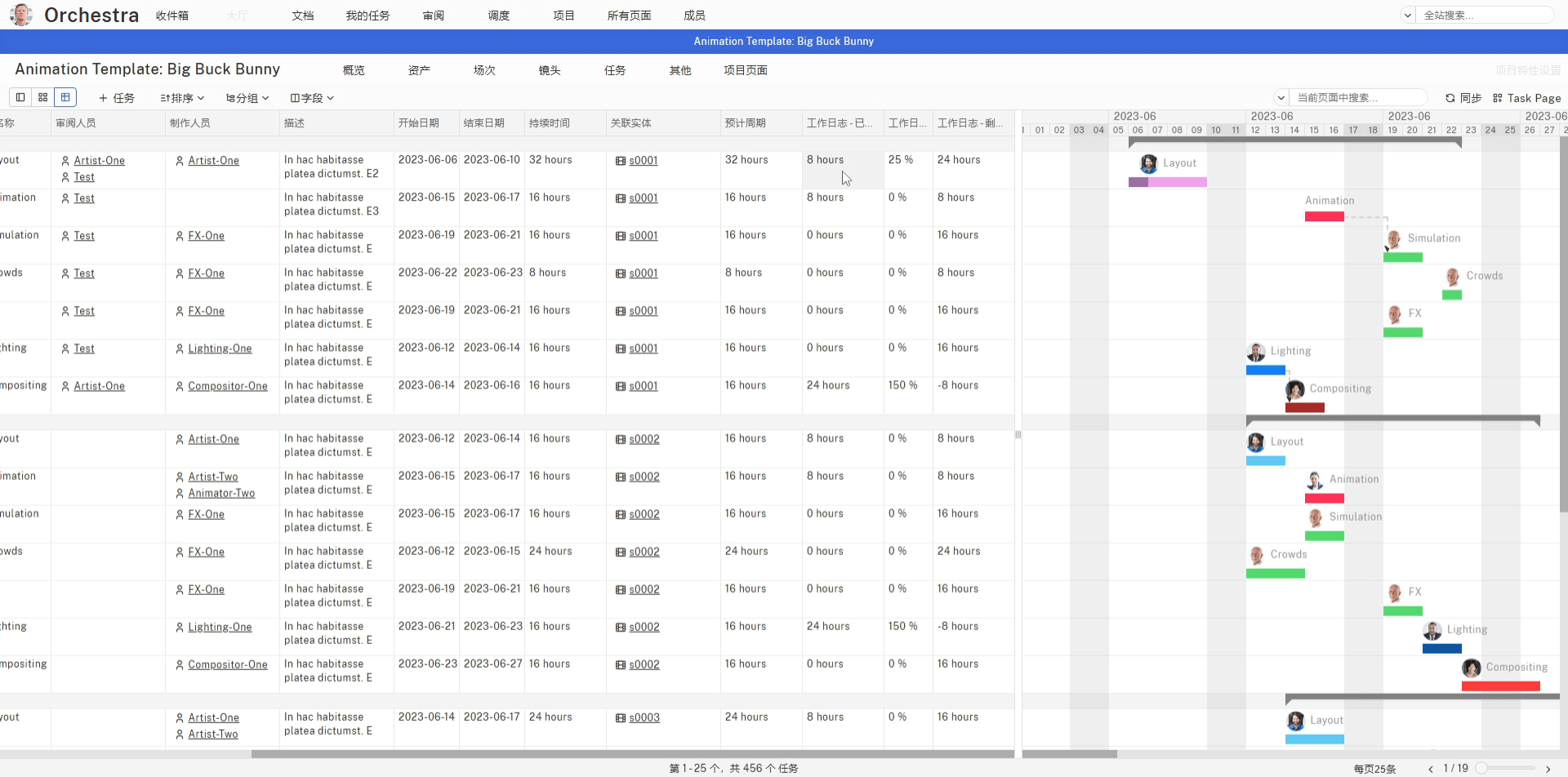Switch to the 概览 project tab
Image resolution: width=1568 pixels, height=777 pixels.
(x=354, y=70)
